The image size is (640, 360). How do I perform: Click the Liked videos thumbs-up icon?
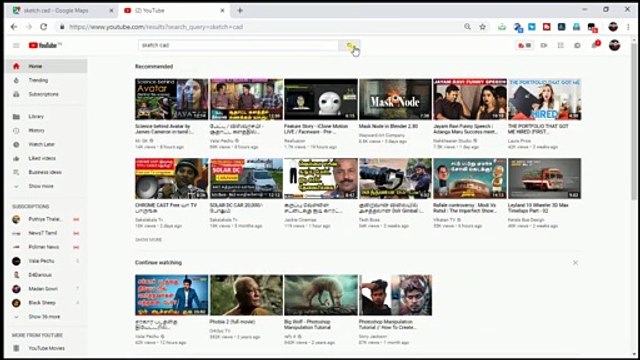click(x=16, y=158)
